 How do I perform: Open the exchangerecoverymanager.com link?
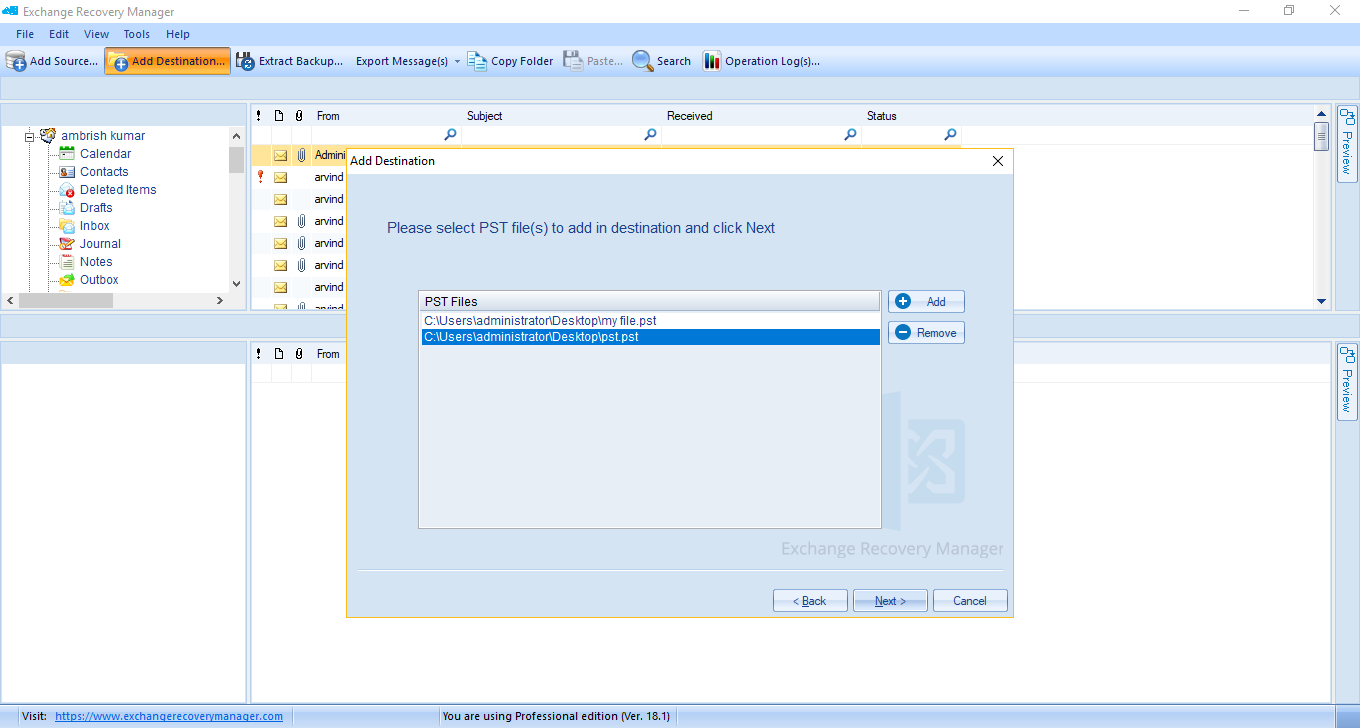169,716
